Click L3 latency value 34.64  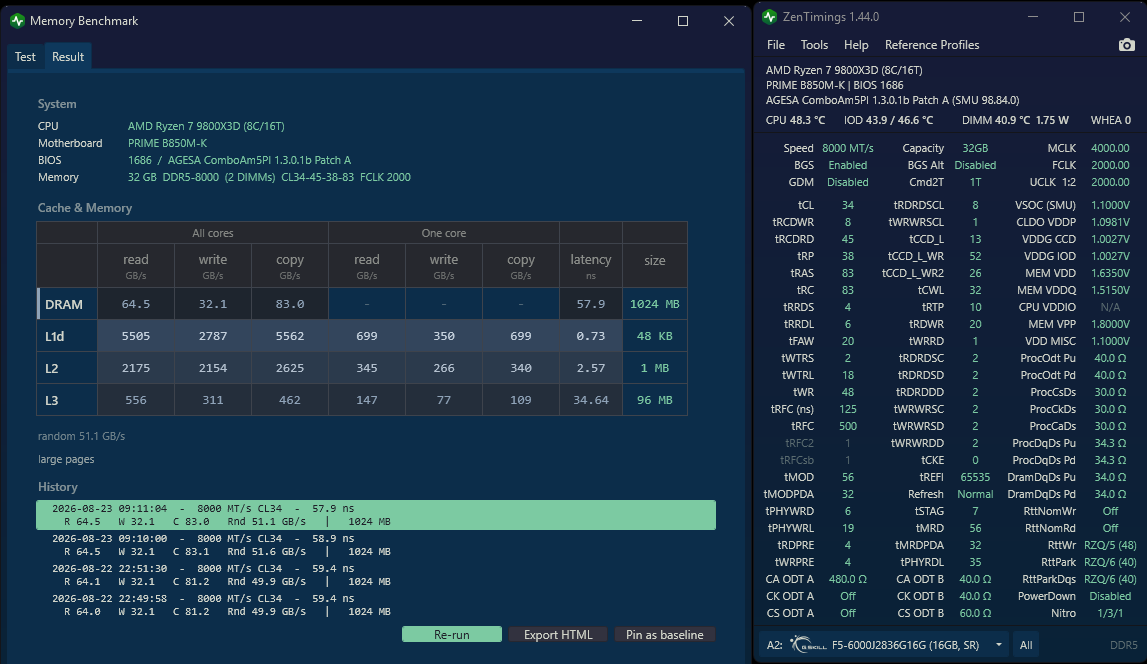590,400
